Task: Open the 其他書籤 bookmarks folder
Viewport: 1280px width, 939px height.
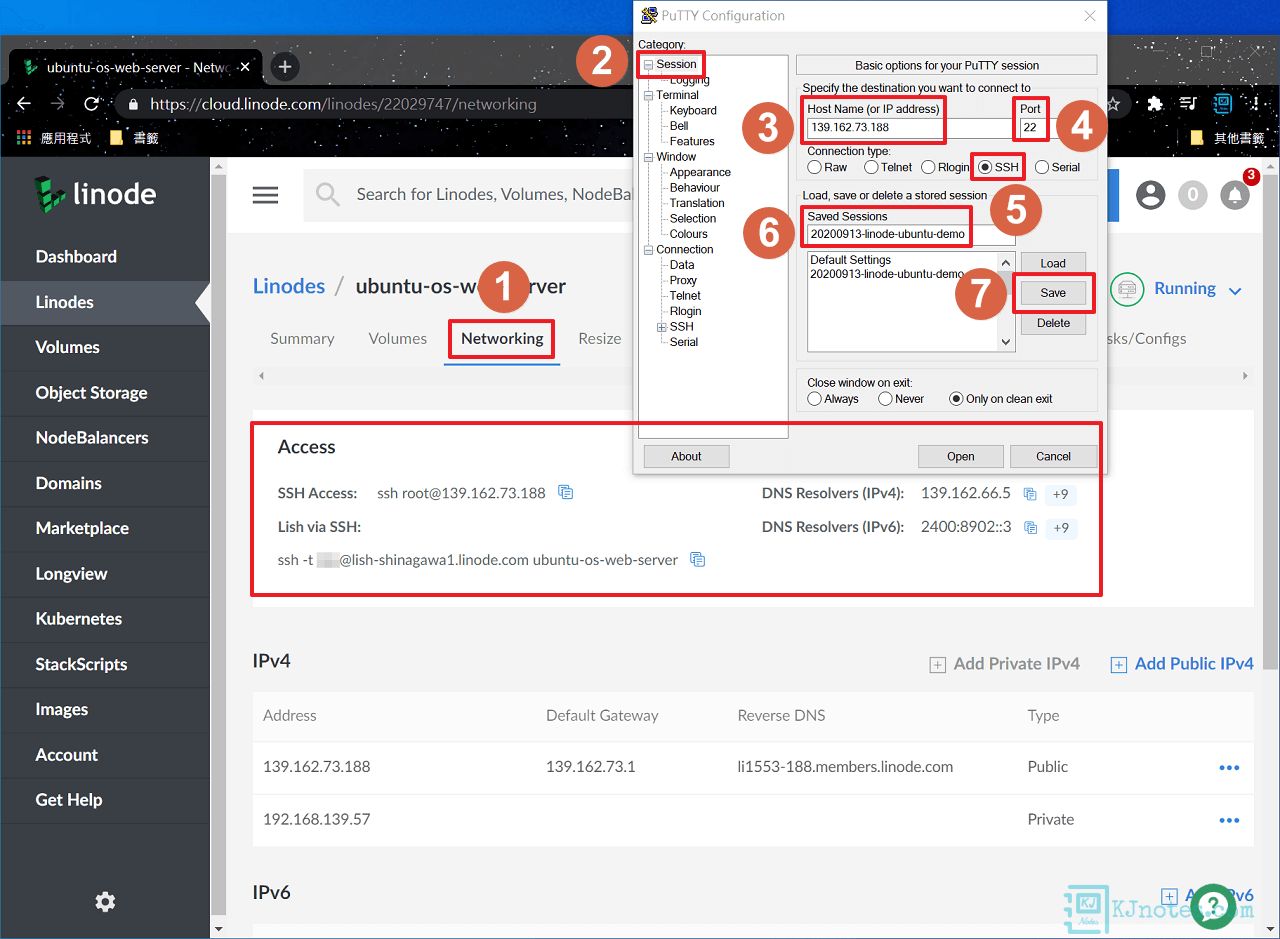Action: pyautogui.click(x=1228, y=138)
